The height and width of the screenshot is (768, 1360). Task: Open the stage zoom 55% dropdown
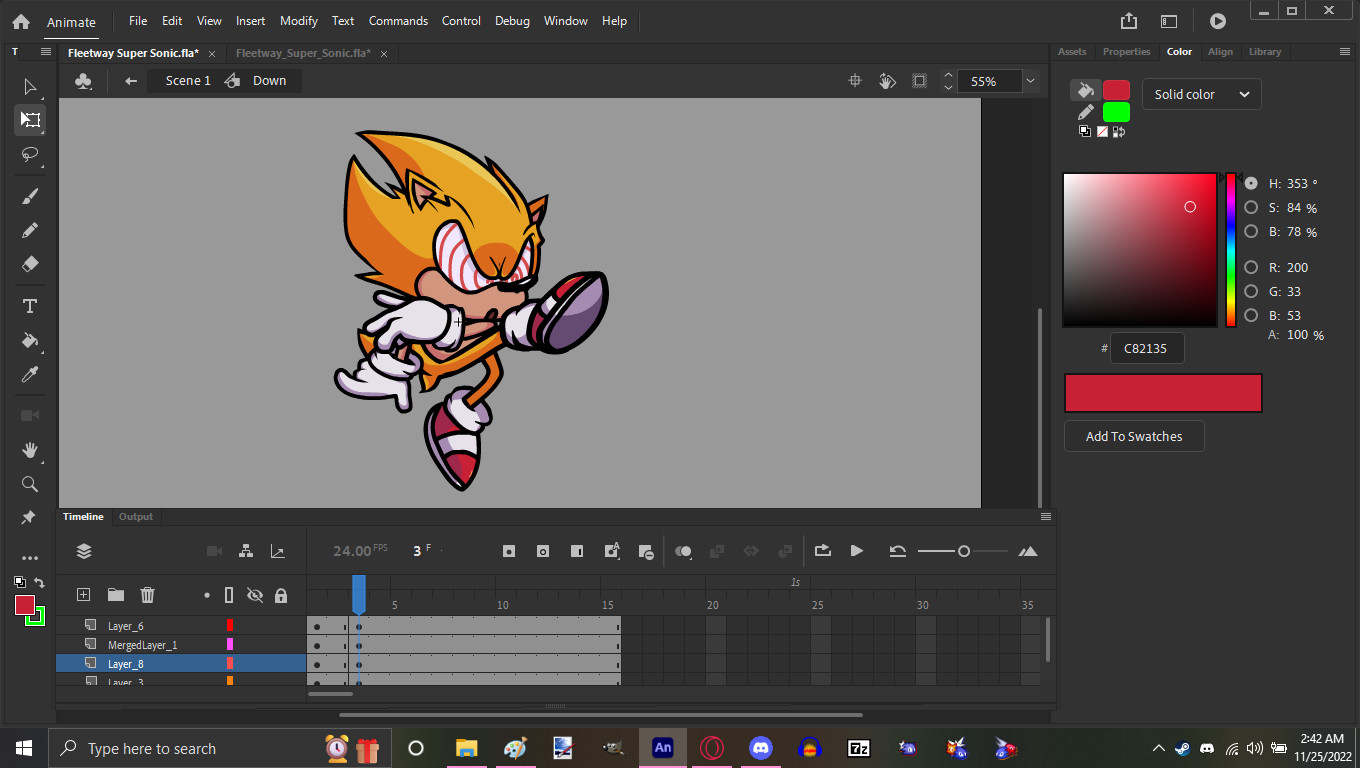(1030, 81)
